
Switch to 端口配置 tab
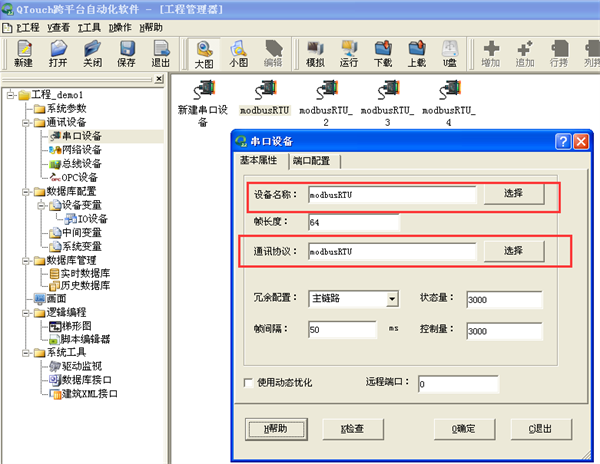(313, 161)
